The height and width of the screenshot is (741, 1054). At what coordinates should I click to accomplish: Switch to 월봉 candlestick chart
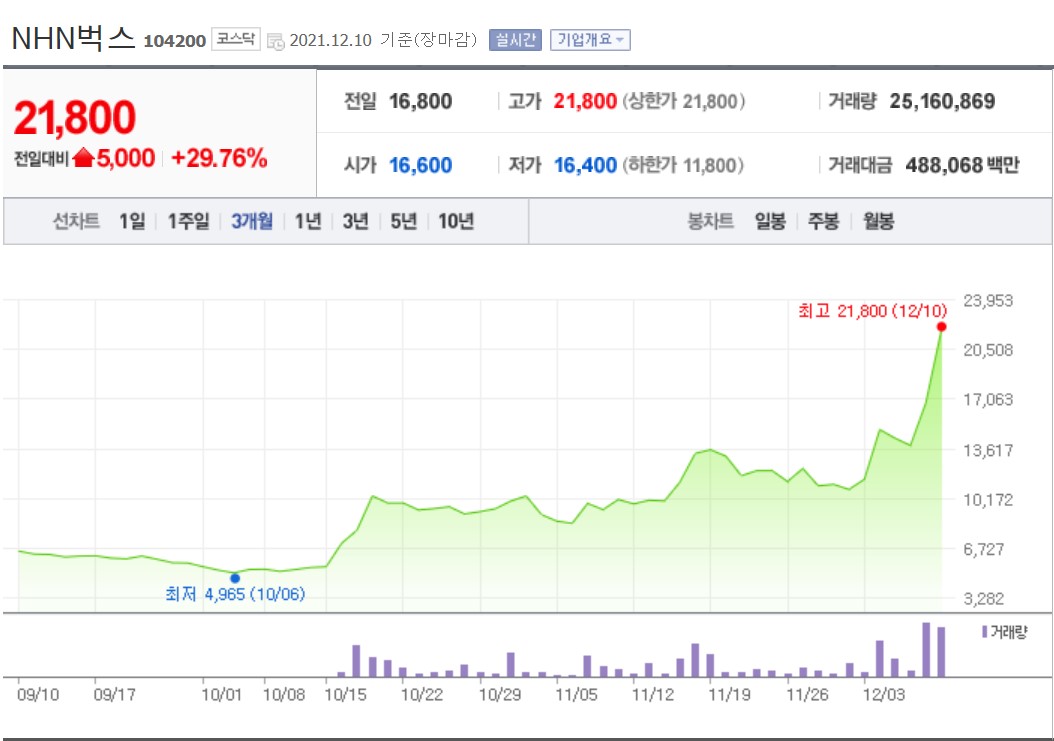(879, 221)
